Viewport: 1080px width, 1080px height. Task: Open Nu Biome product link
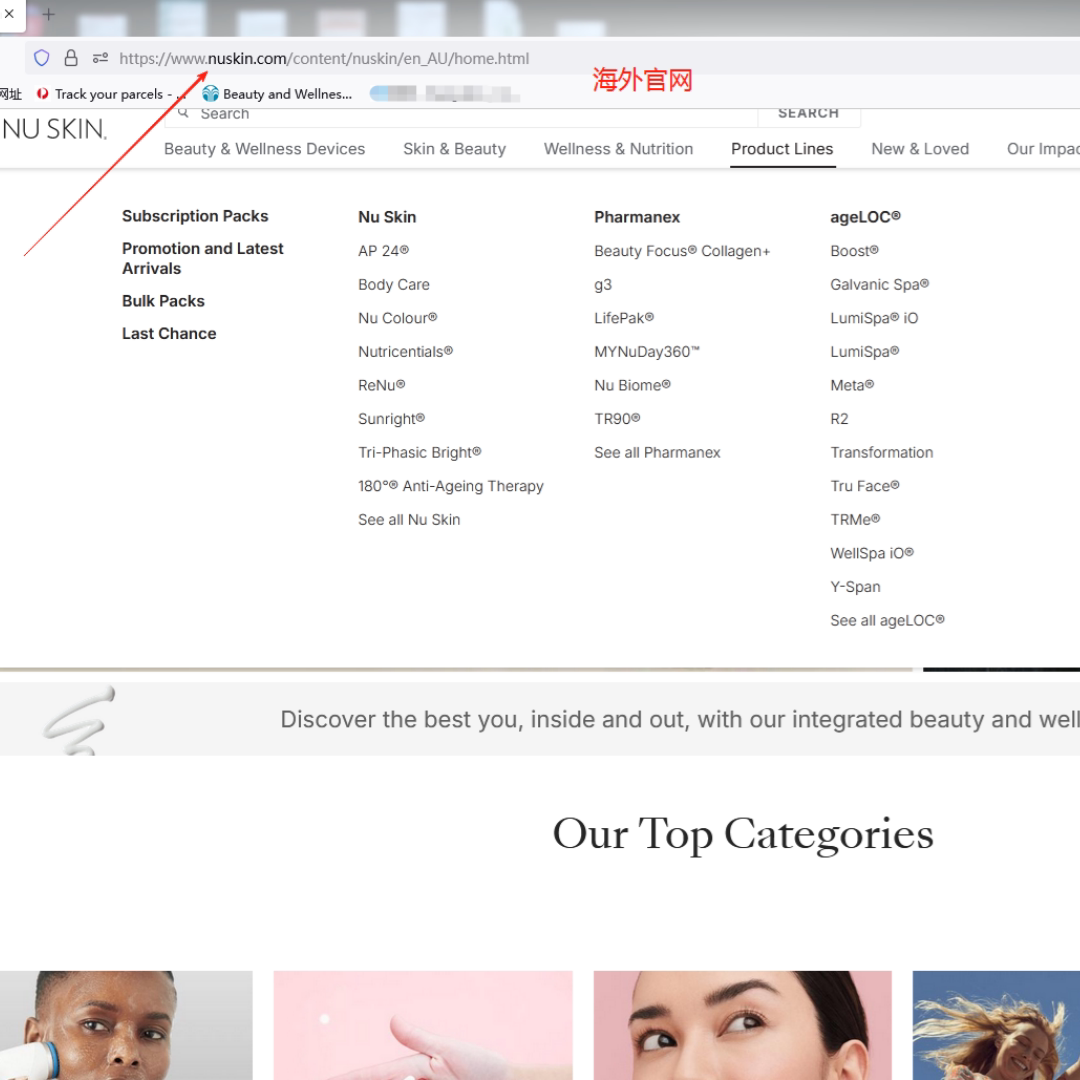632,386
